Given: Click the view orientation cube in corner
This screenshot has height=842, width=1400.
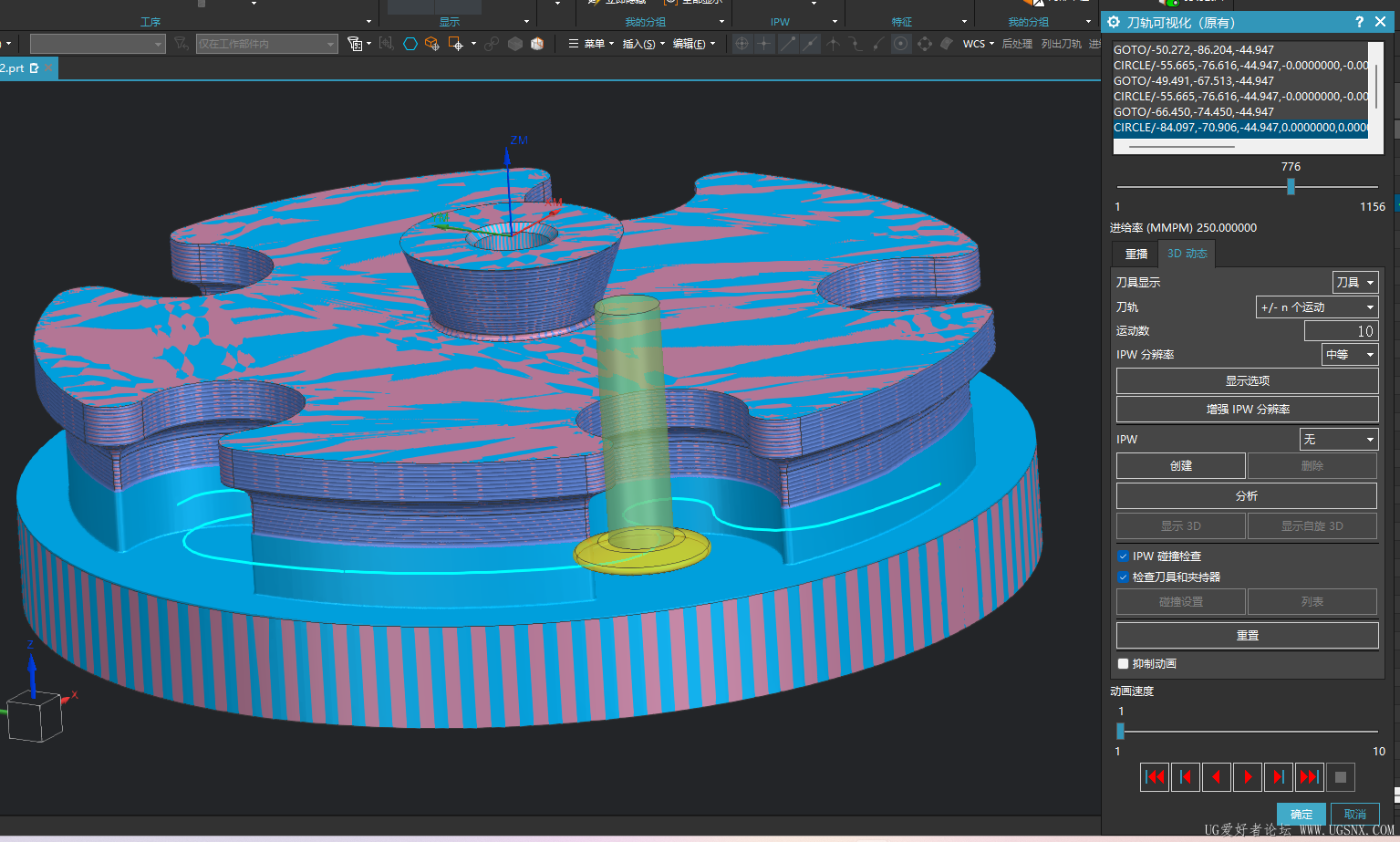Looking at the screenshot, I should [35, 714].
